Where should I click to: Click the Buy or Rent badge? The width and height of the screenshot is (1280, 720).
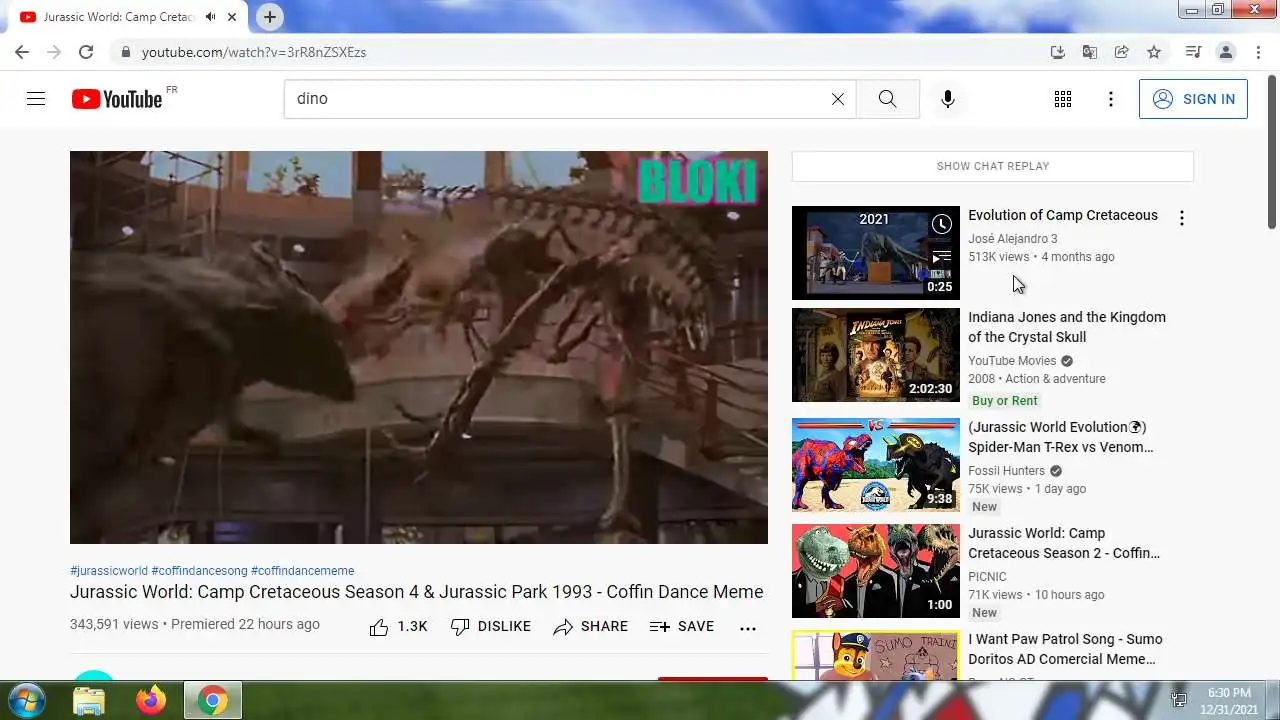point(1005,401)
